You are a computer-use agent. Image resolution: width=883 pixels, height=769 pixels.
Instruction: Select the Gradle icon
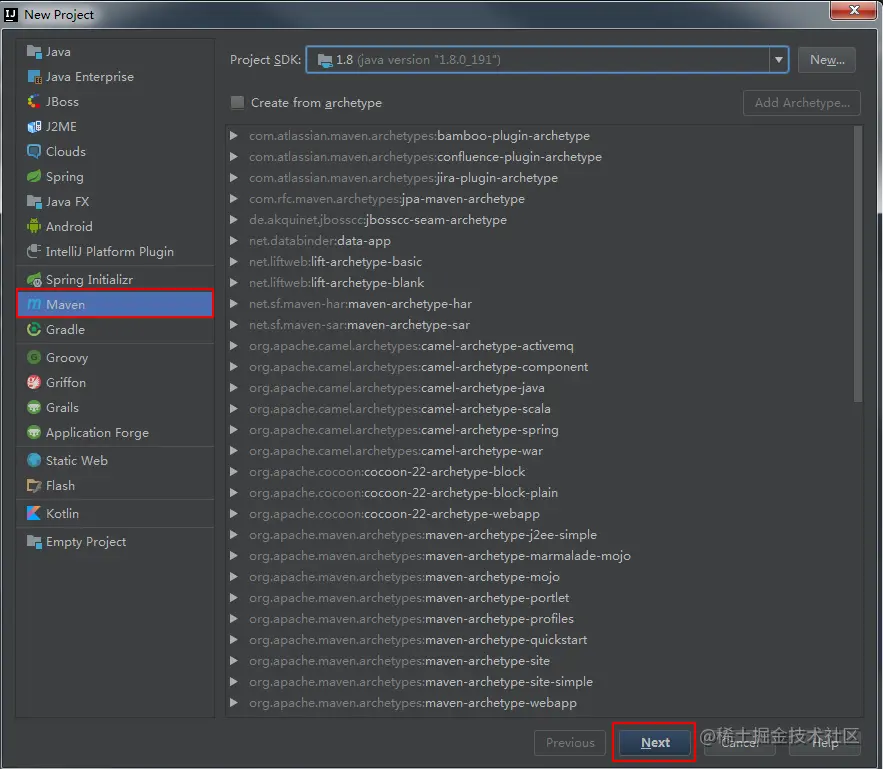(x=34, y=329)
